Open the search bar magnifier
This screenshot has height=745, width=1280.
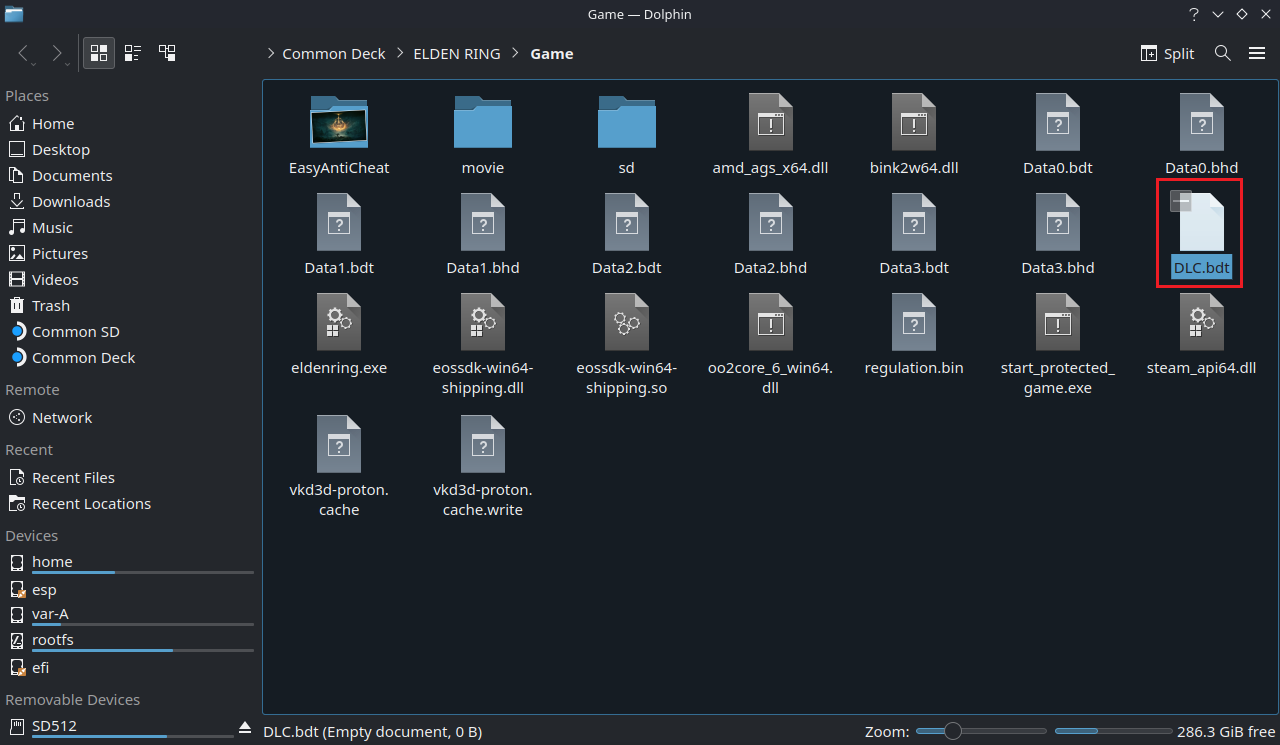1222,53
